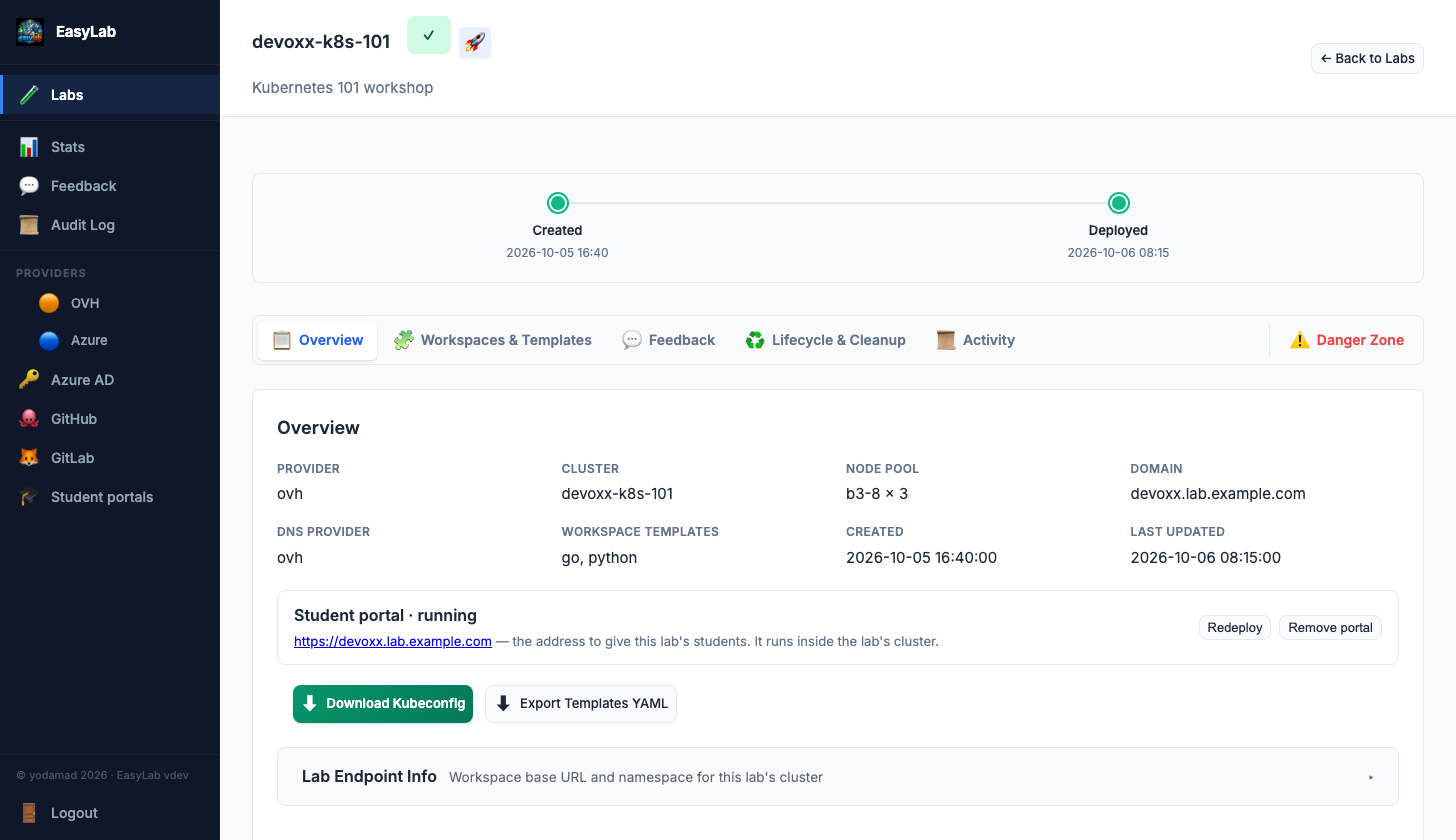Click the fox icon for GitLab

pyautogui.click(x=29, y=458)
